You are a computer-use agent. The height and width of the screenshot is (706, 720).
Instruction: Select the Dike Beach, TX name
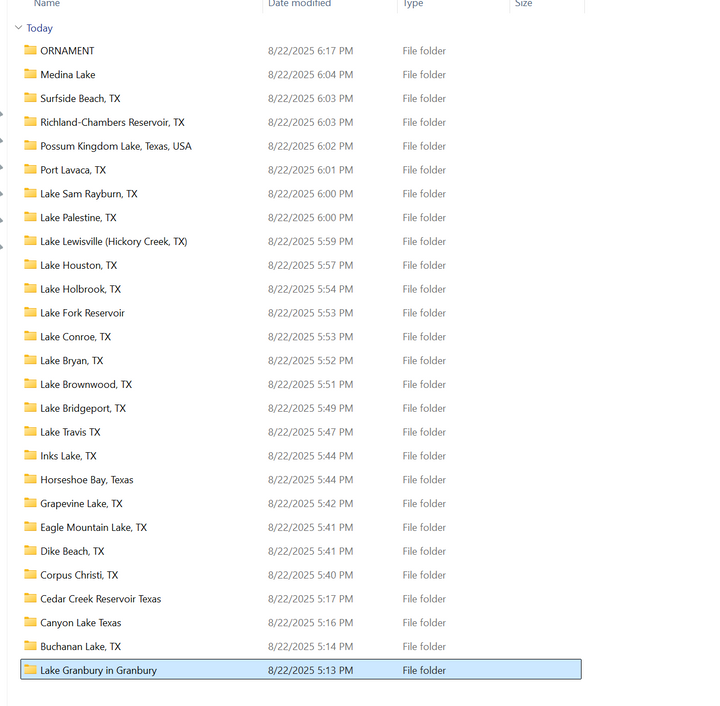click(x=72, y=552)
